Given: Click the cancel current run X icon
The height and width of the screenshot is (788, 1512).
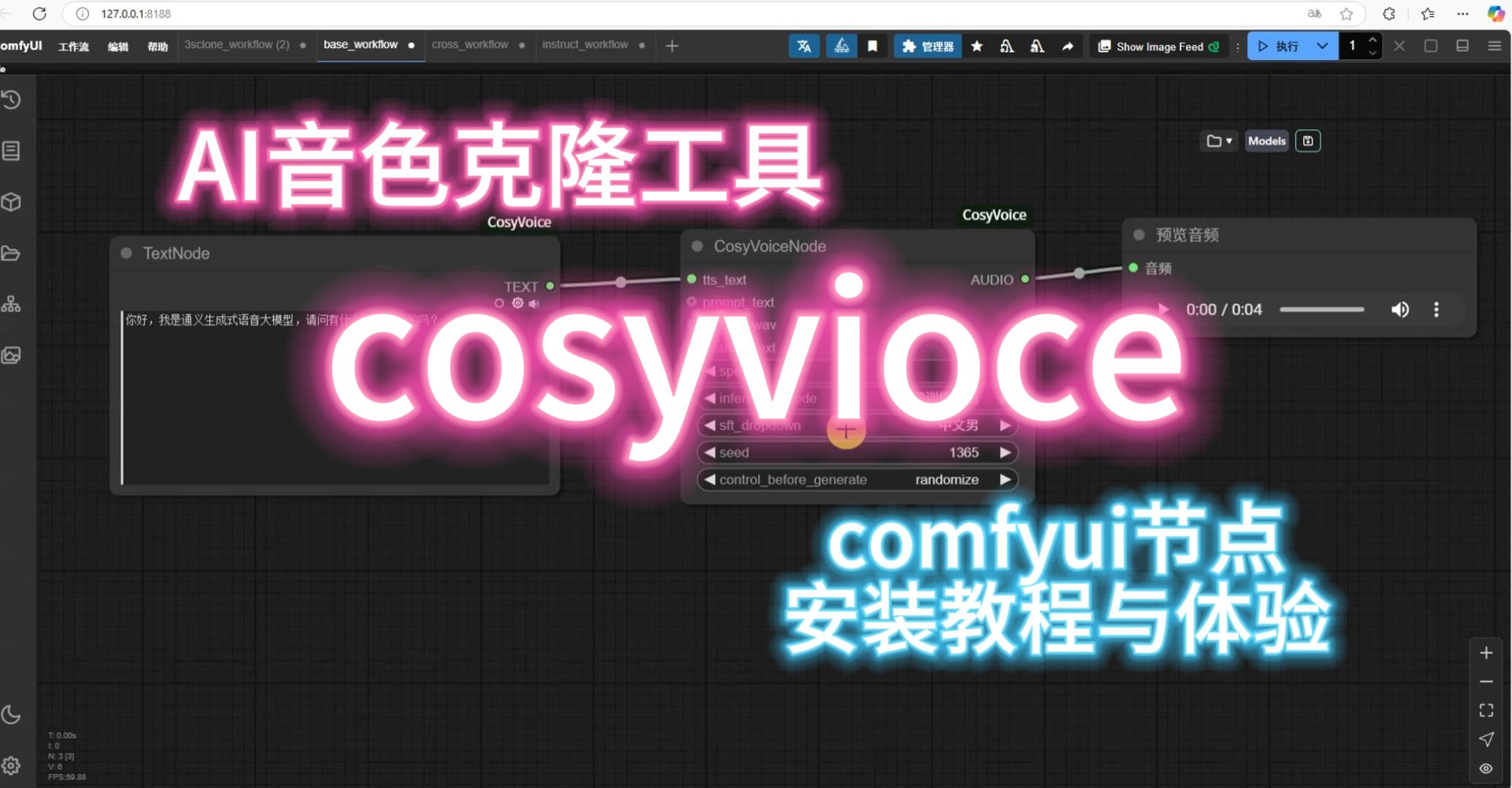Looking at the screenshot, I should coord(1399,46).
